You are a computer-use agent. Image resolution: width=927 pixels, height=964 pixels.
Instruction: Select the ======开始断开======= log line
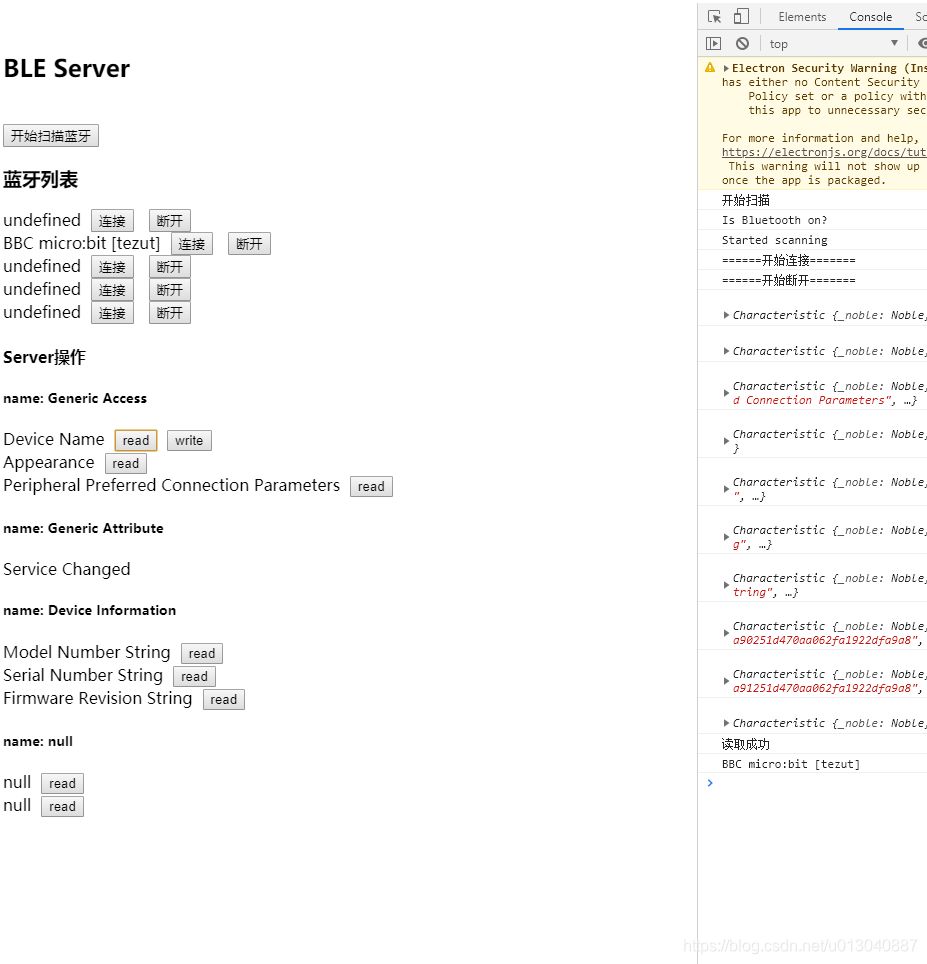[789, 280]
